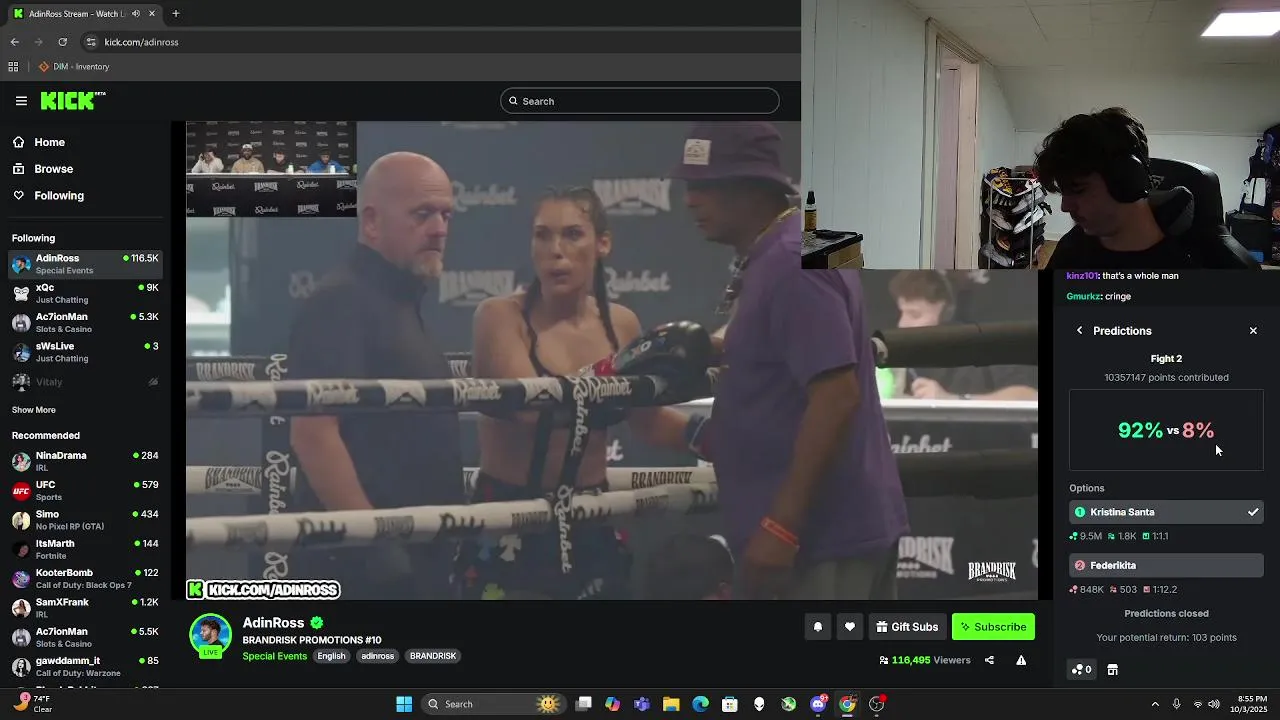Click AdinRoss streamer avatar
The height and width of the screenshot is (720, 1280).
click(x=211, y=636)
